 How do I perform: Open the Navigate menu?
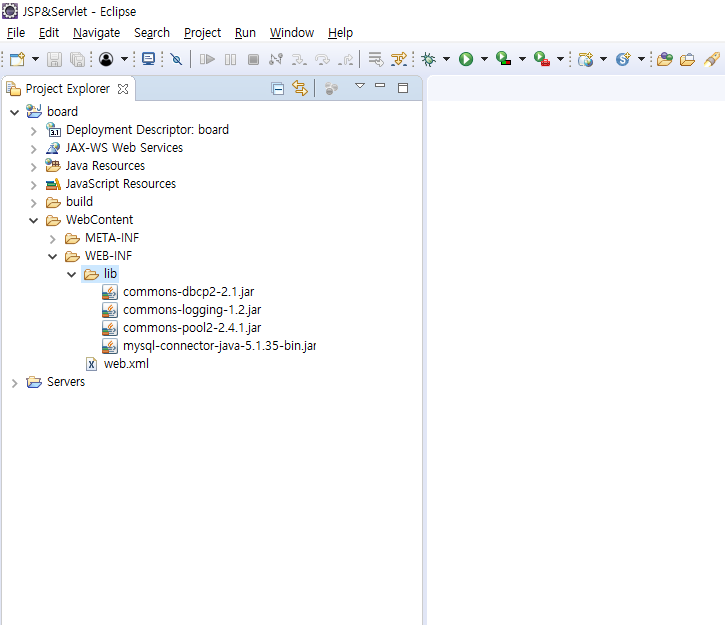97,33
